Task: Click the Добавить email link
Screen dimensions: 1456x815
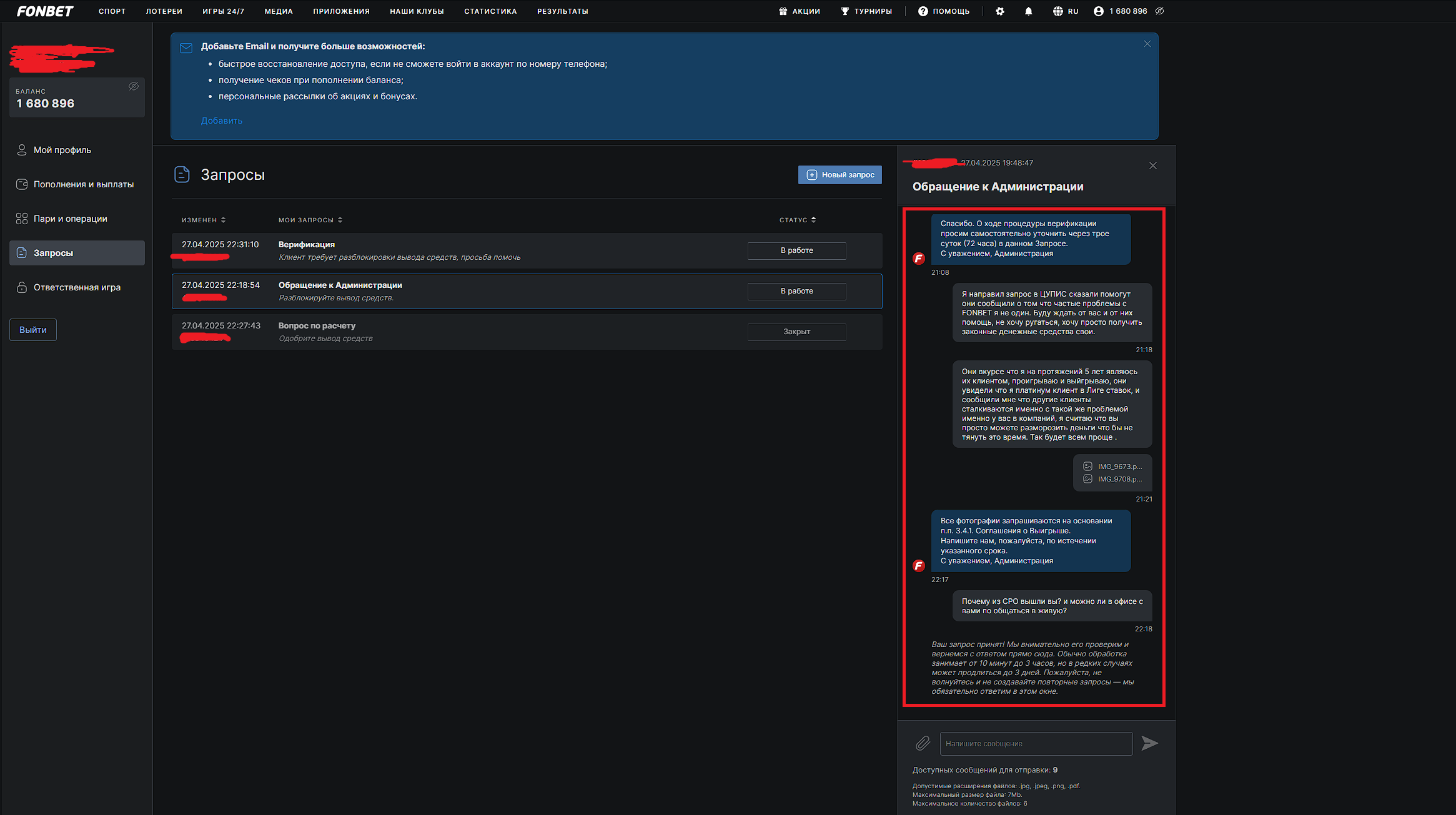Action: (x=222, y=121)
